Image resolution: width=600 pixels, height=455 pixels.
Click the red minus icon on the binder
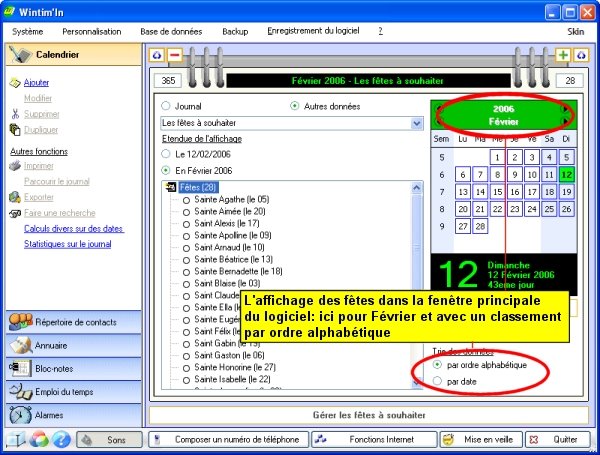pos(174,55)
